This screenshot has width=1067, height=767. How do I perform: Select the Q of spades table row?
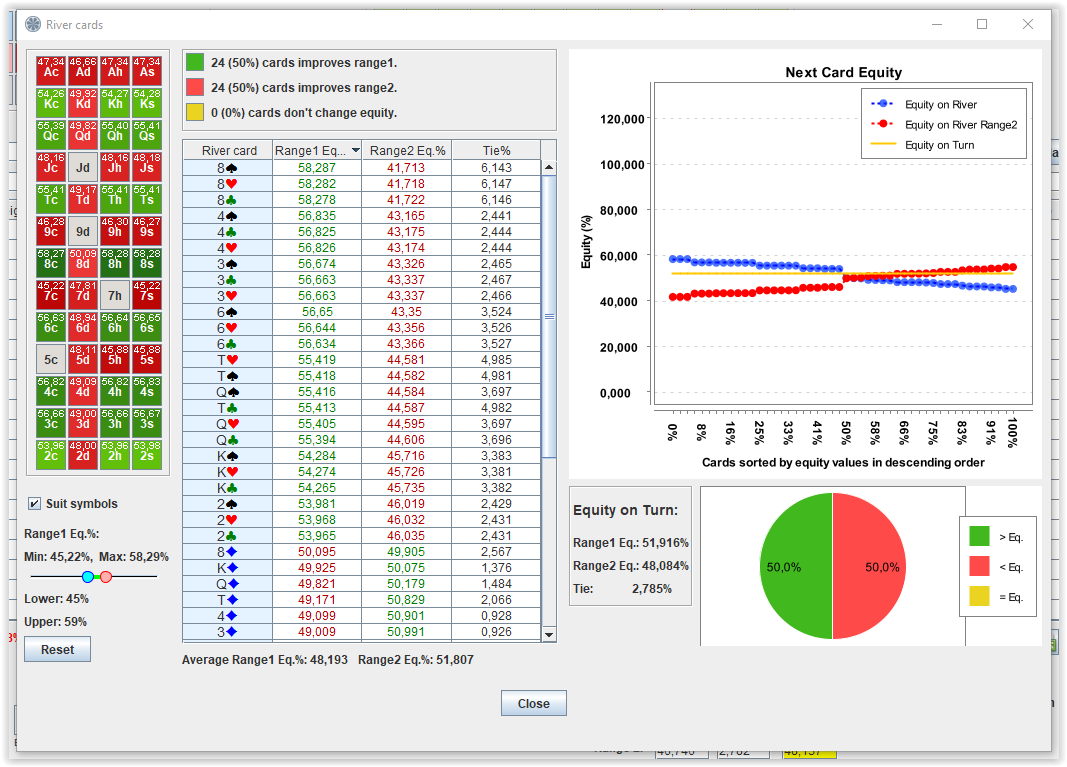(x=362, y=391)
